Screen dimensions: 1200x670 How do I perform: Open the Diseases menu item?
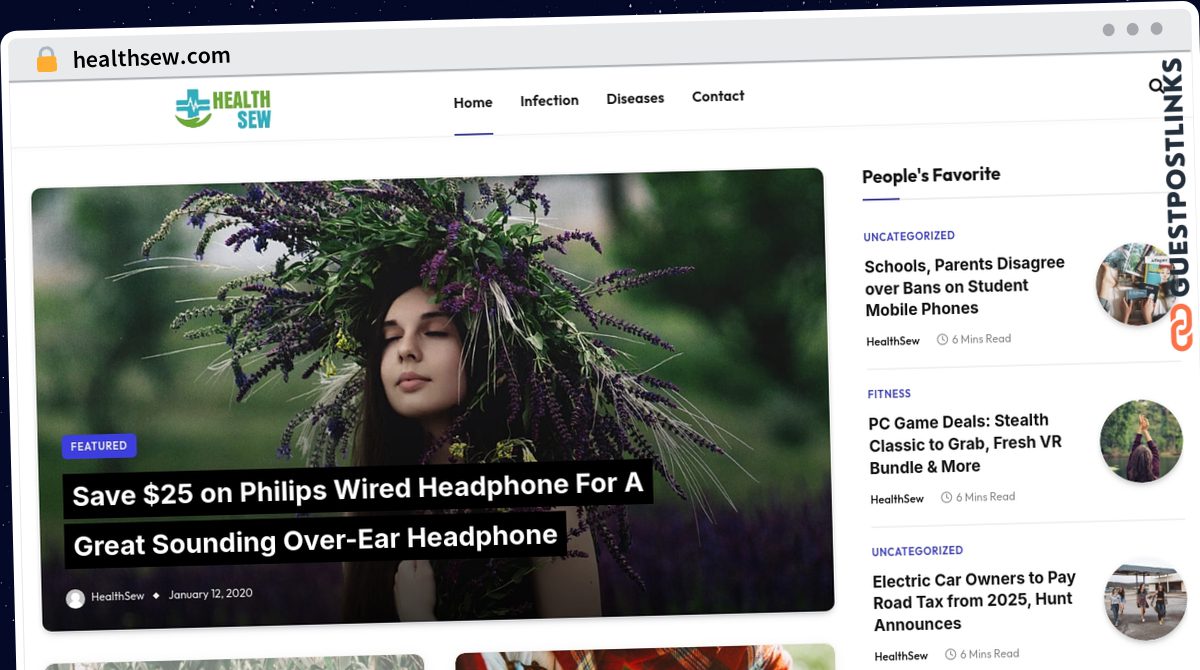pyautogui.click(x=635, y=98)
